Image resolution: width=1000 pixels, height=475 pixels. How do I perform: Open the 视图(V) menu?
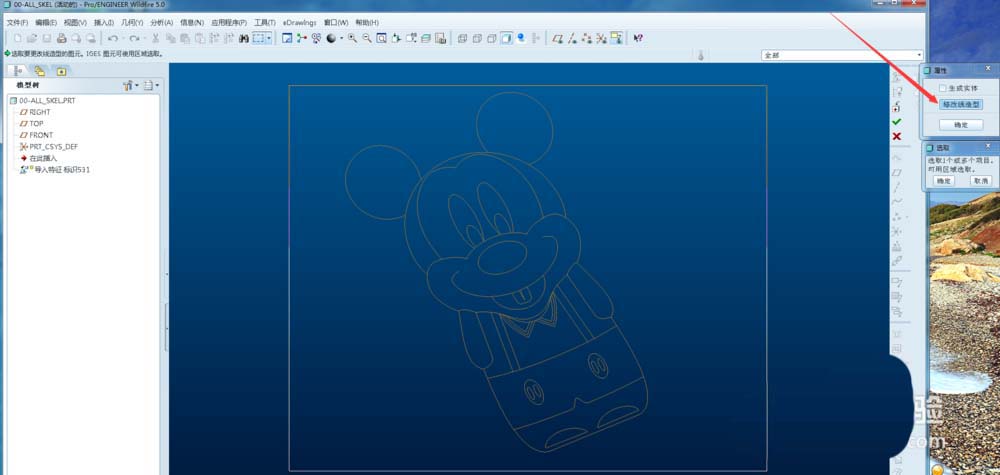pyautogui.click(x=75, y=22)
